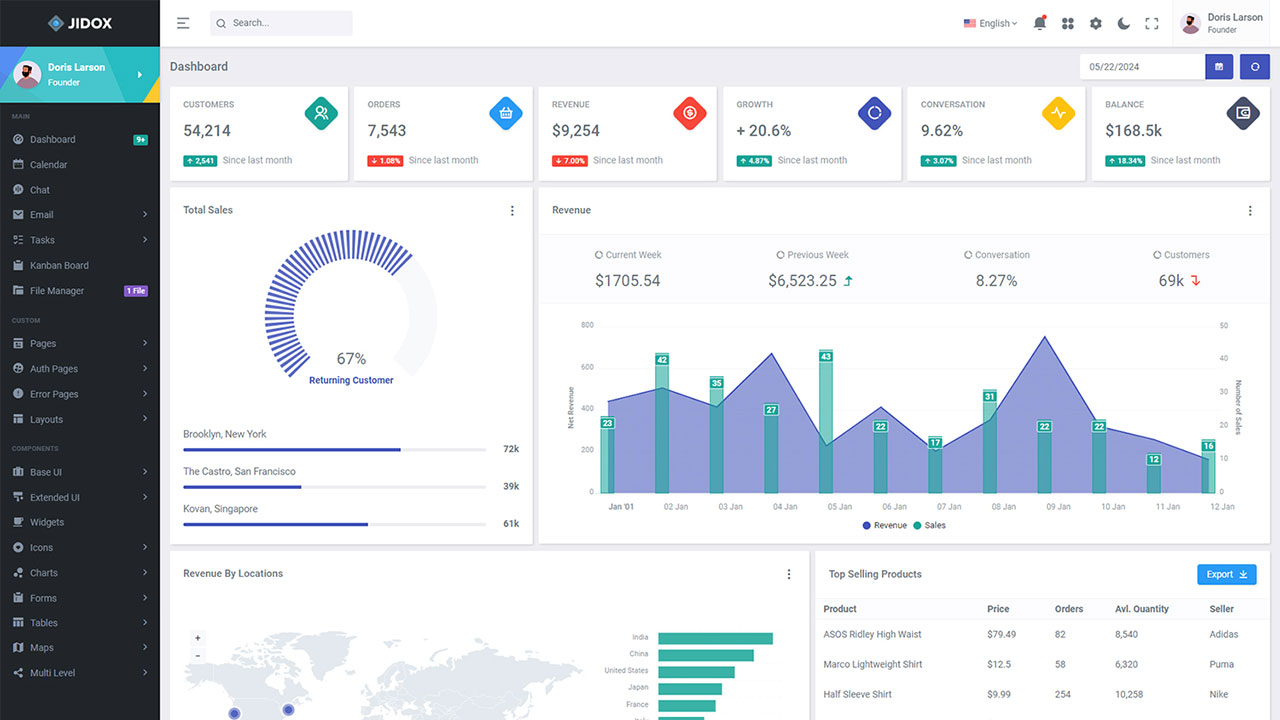This screenshot has height=720, width=1280.
Task: Toggle dark mode with the moon icon
Action: (x=1123, y=22)
